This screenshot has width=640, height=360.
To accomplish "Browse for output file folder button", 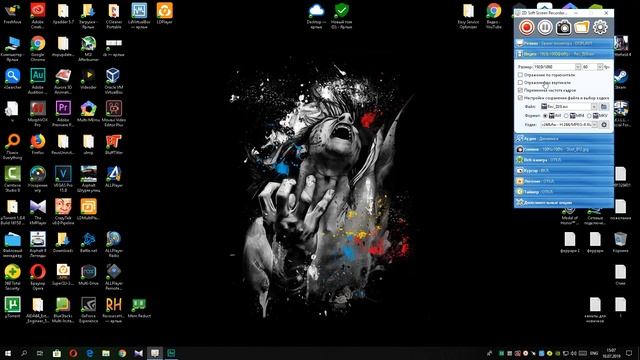I will [604, 107].
